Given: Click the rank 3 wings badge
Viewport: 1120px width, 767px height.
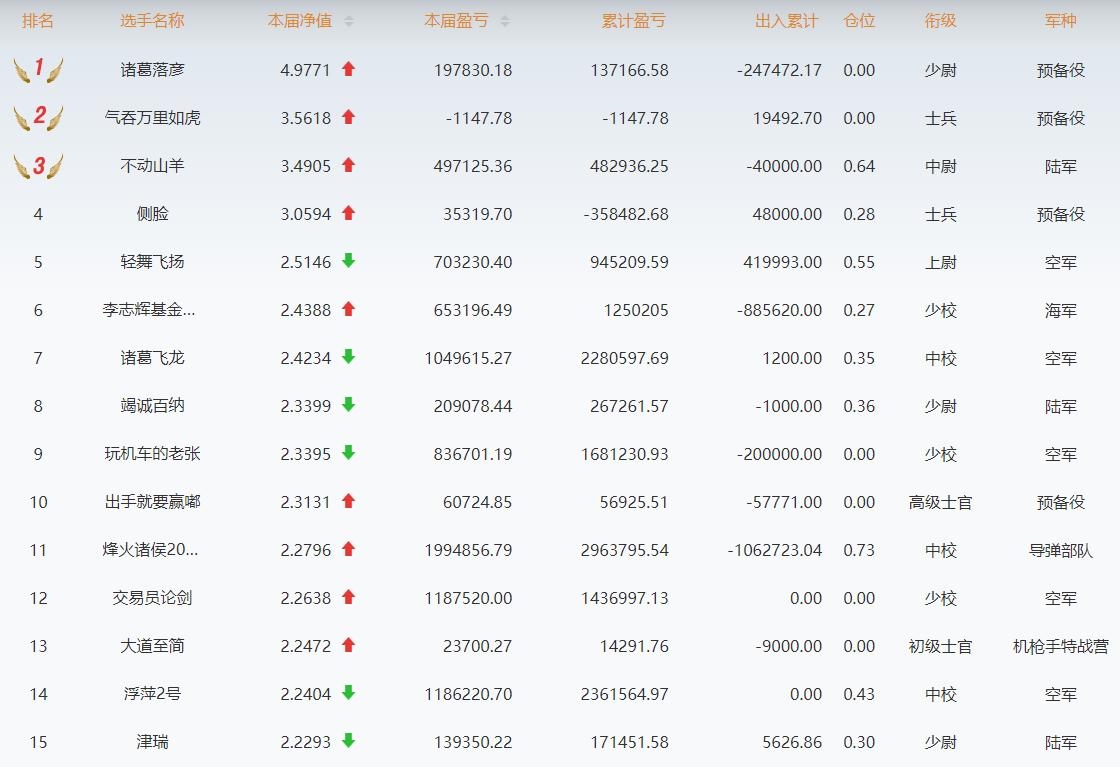Looking at the screenshot, I should (38, 165).
